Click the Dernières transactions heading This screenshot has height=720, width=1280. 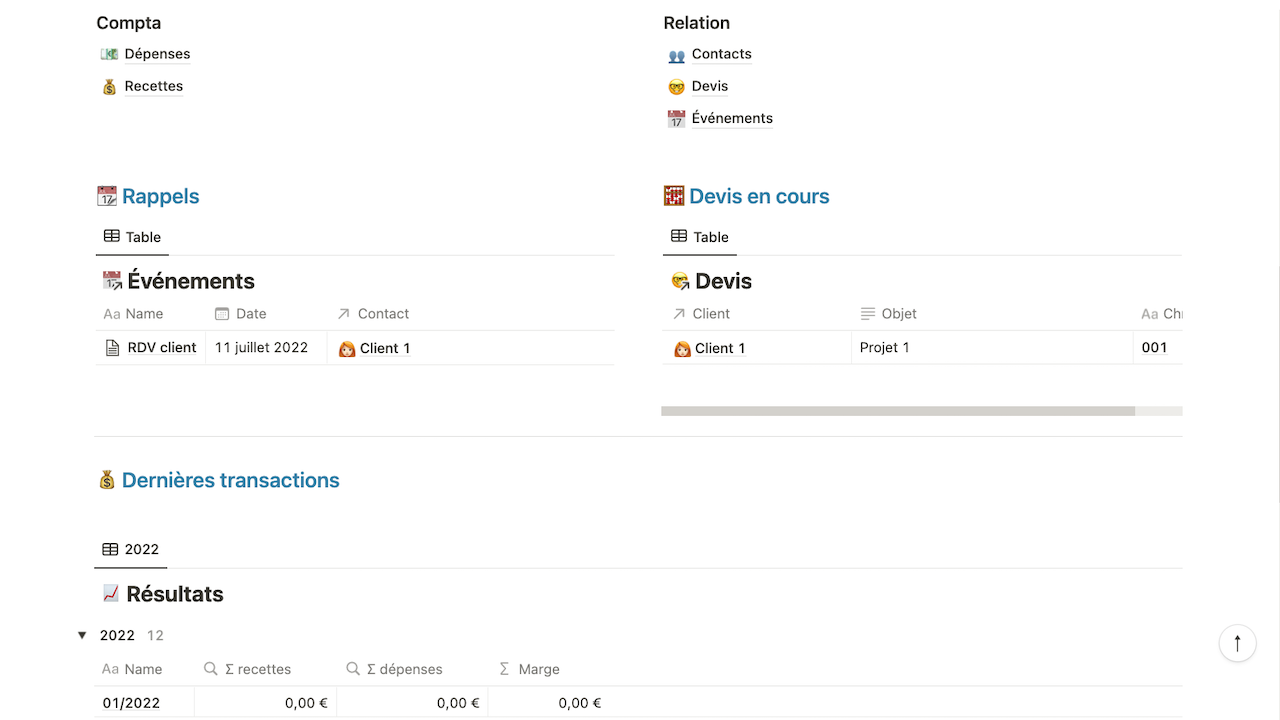tap(230, 480)
